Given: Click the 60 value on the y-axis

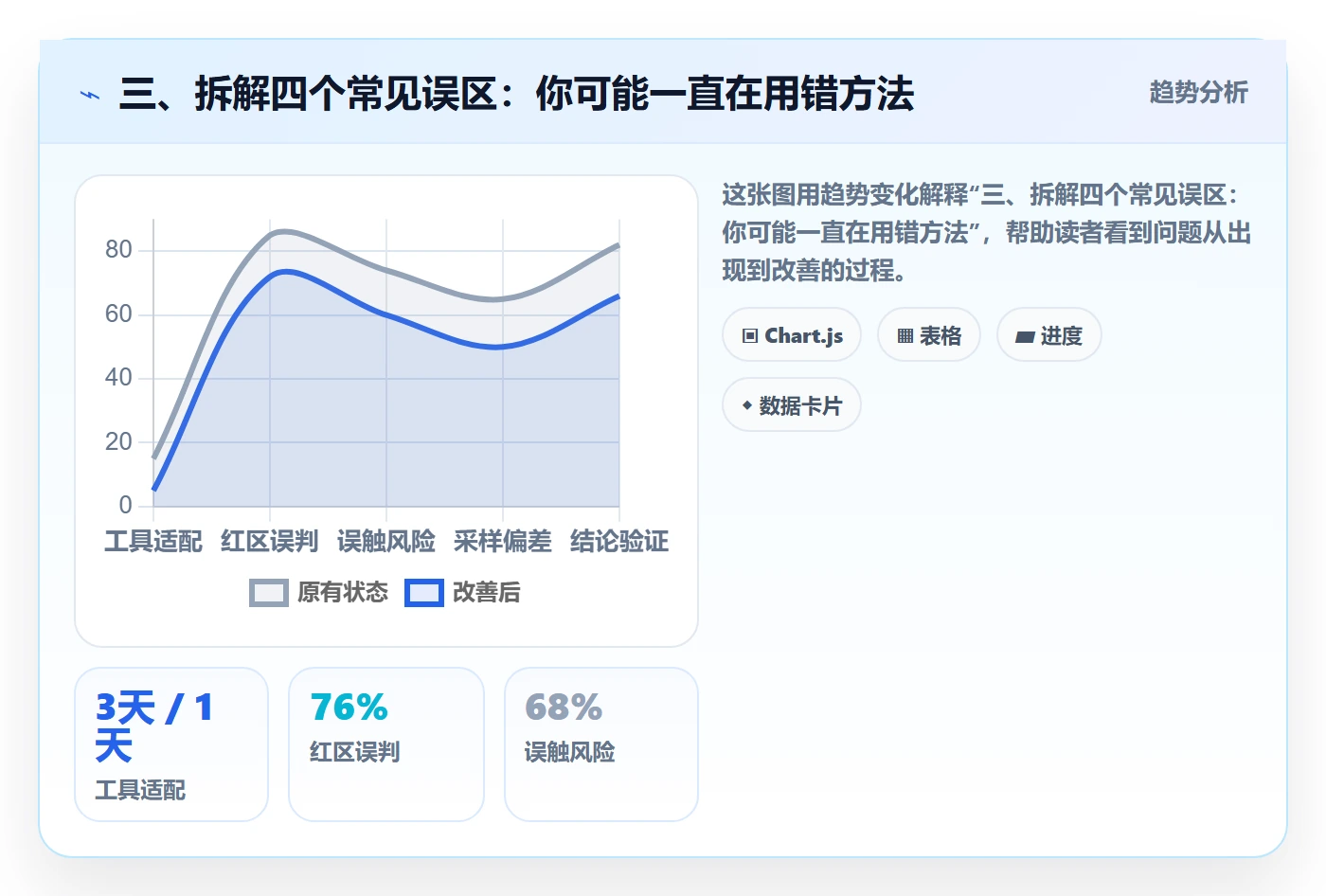Looking at the screenshot, I should [118, 314].
